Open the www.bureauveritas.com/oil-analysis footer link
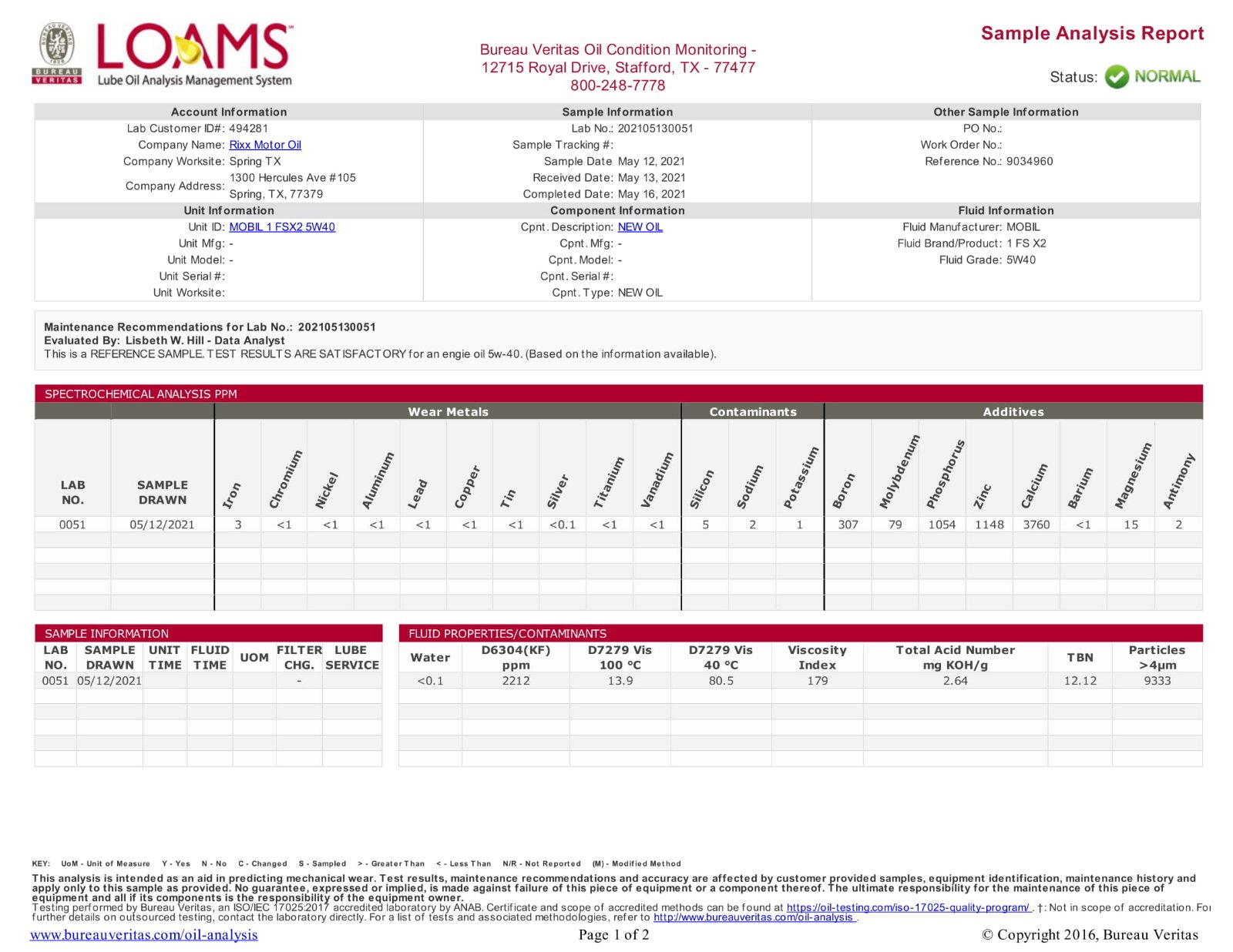This screenshot has height=952, width=1233. 144,935
